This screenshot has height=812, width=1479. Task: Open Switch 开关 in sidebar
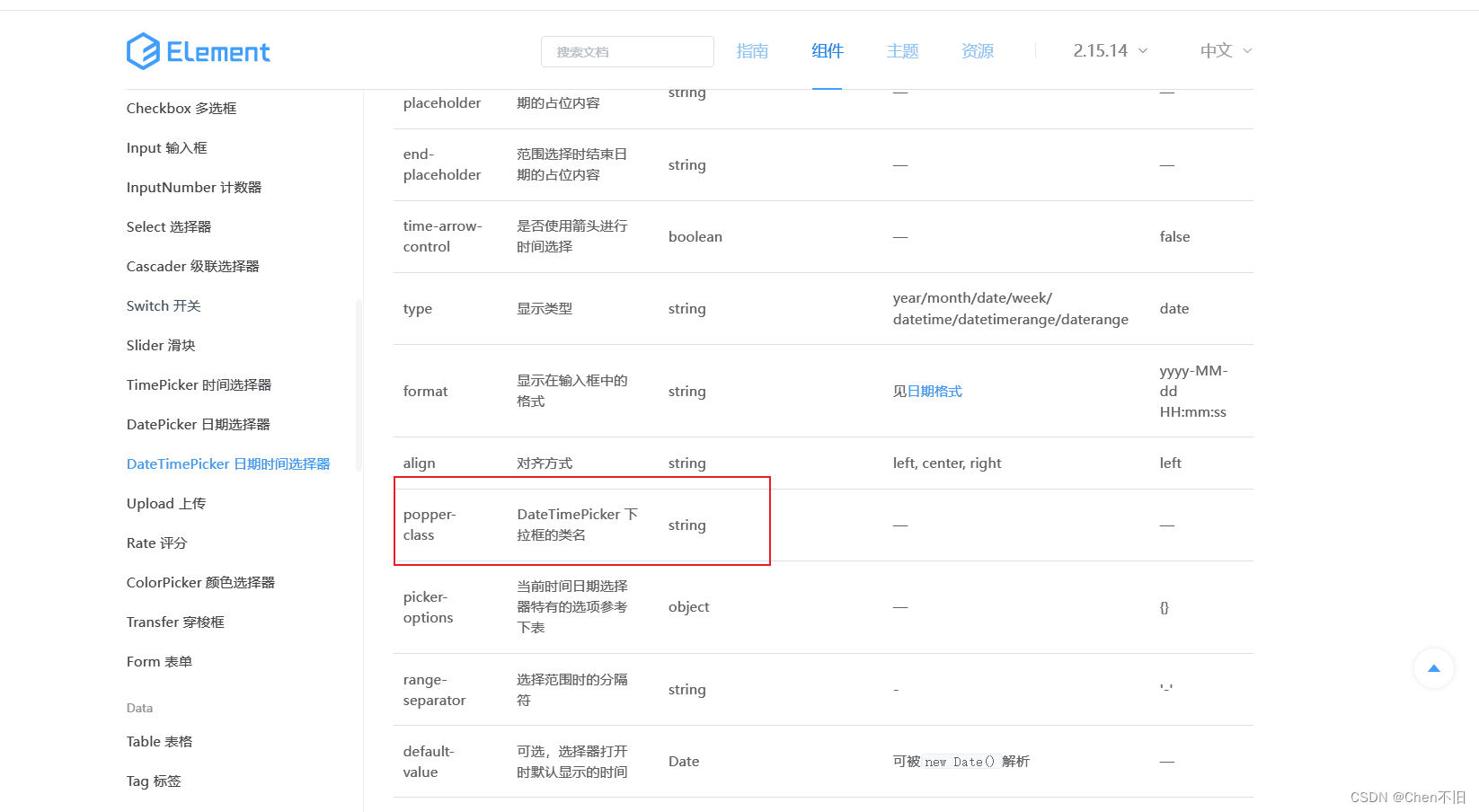[164, 305]
